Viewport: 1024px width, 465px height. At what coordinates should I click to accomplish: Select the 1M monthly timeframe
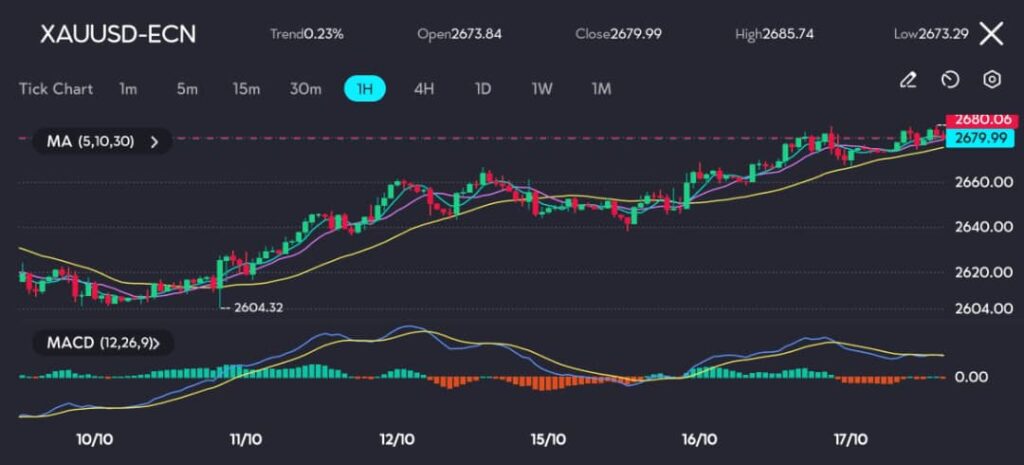(x=601, y=89)
